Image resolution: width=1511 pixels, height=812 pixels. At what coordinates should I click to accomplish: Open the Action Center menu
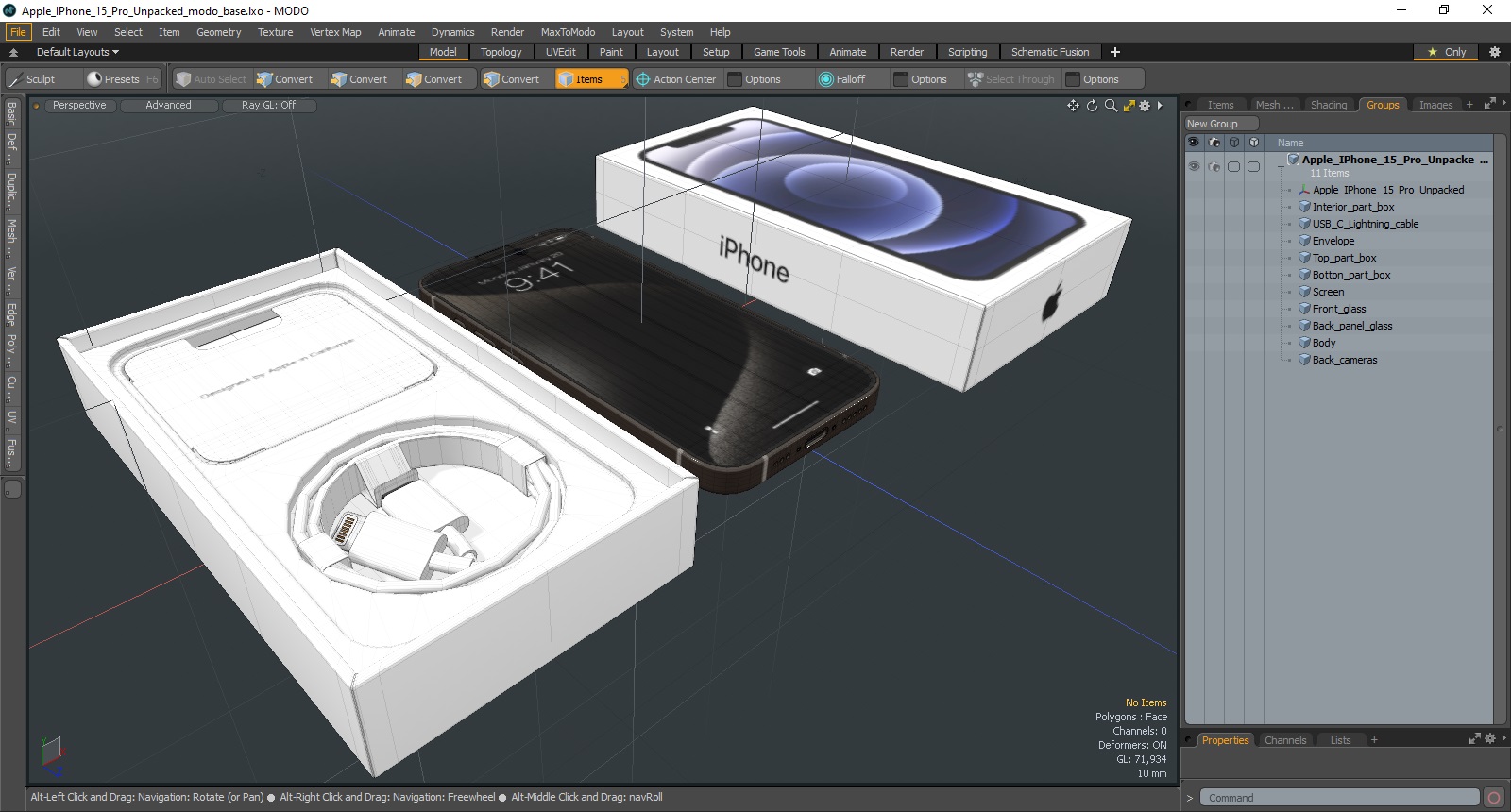coord(676,79)
